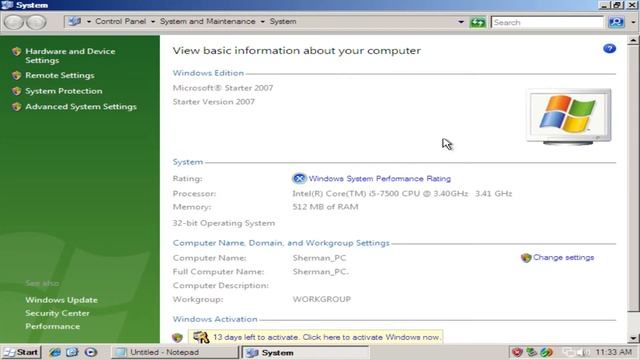Select System breadcrumb in address bar

click(283, 21)
